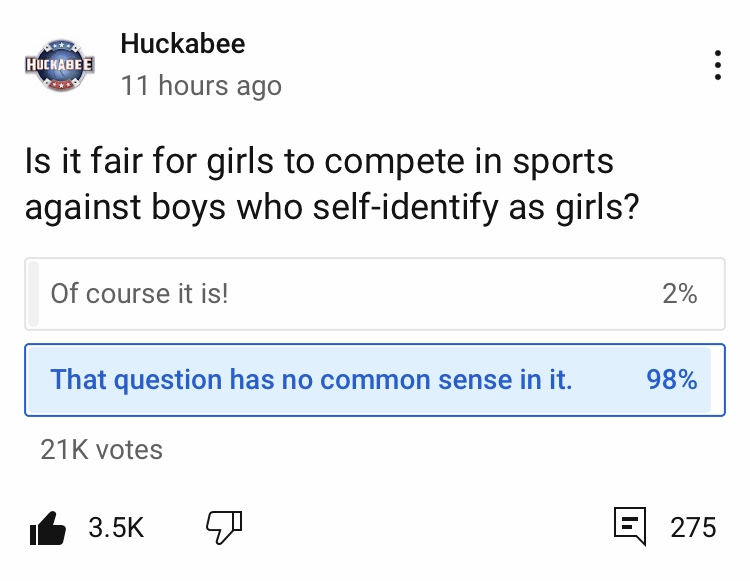Image resolution: width=750 pixels, height=581 pixels.
Task: Click the 275 comments count
Action: (693, 527)
